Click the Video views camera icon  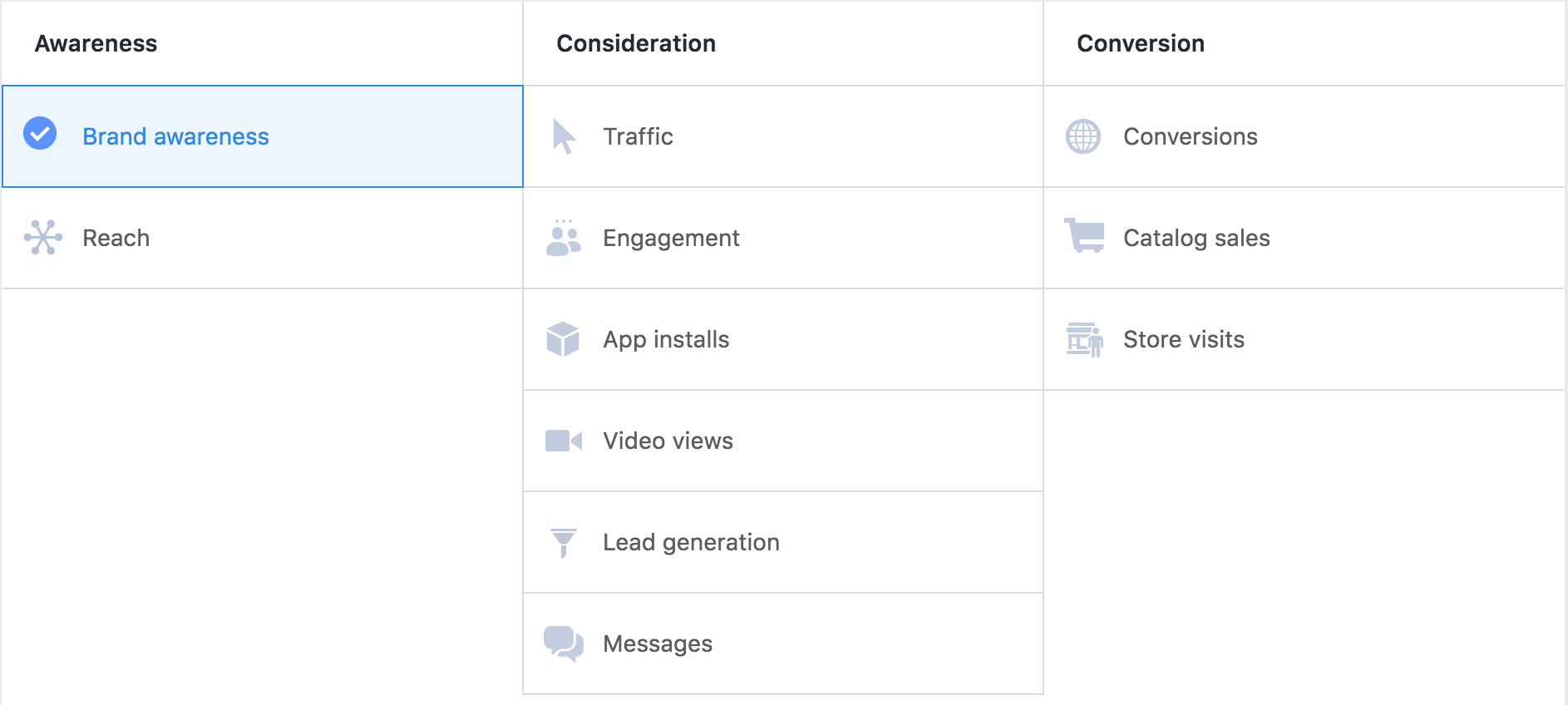(563, 441)
